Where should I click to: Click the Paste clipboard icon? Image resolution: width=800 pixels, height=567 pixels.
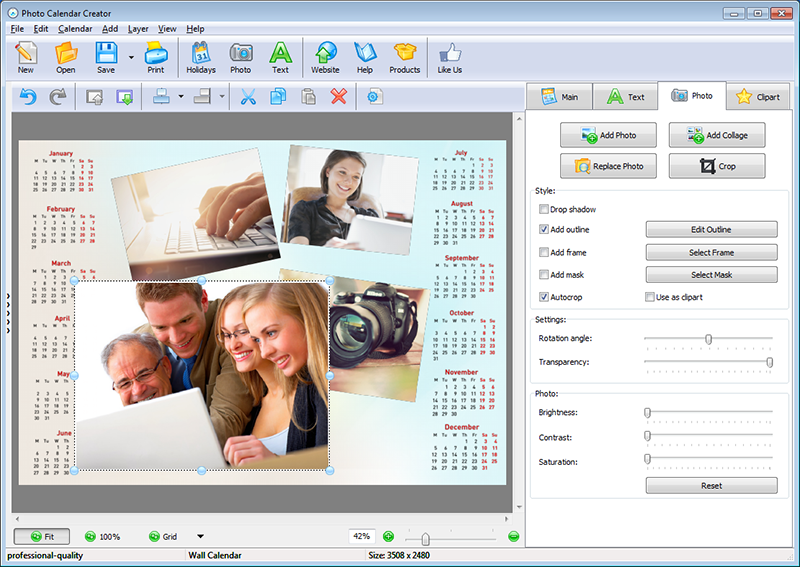[x=308, y=96]
